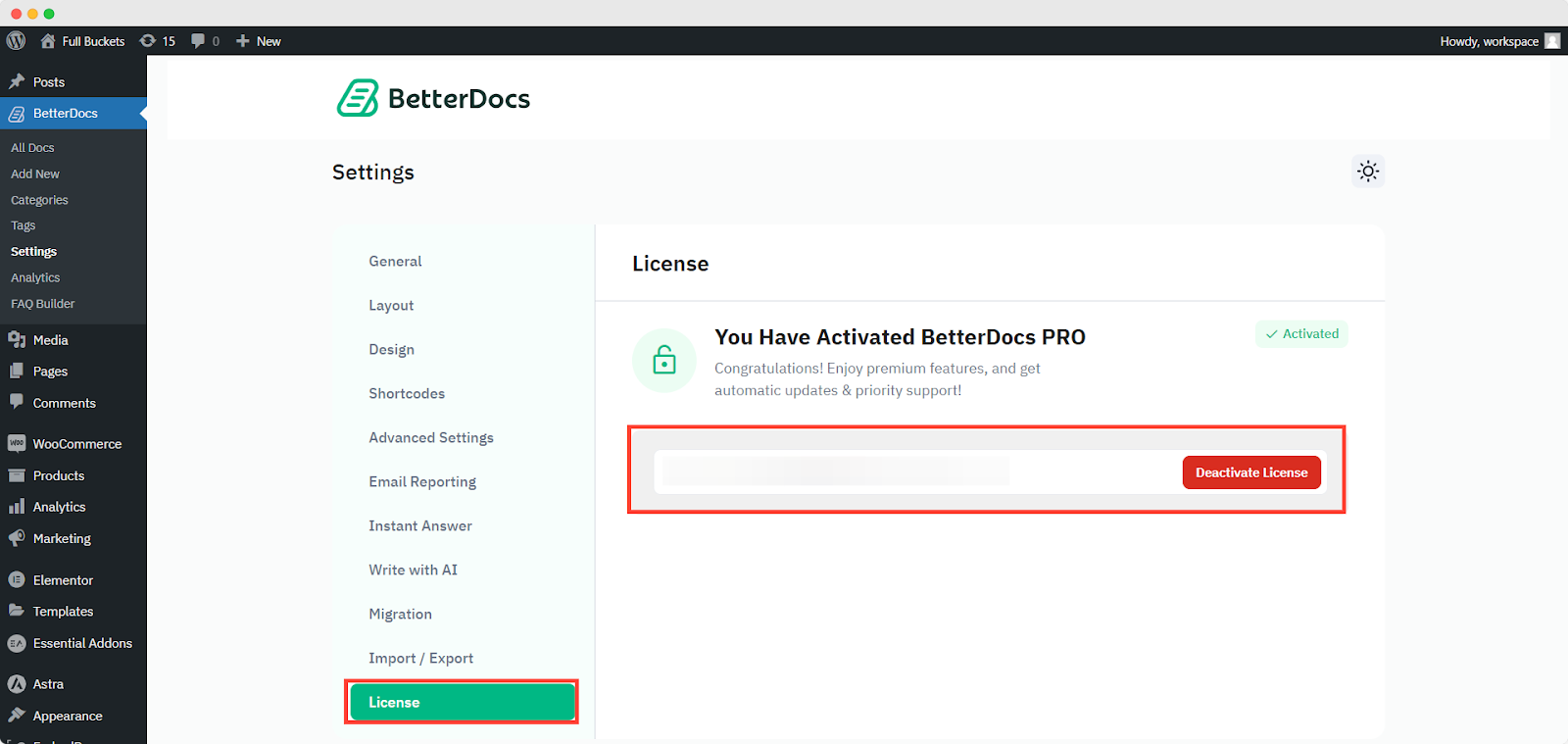Click the Astra icon in sidebar
This screenshot has width=1568, height=744.
pyautogui.click(x=17, y=684)
